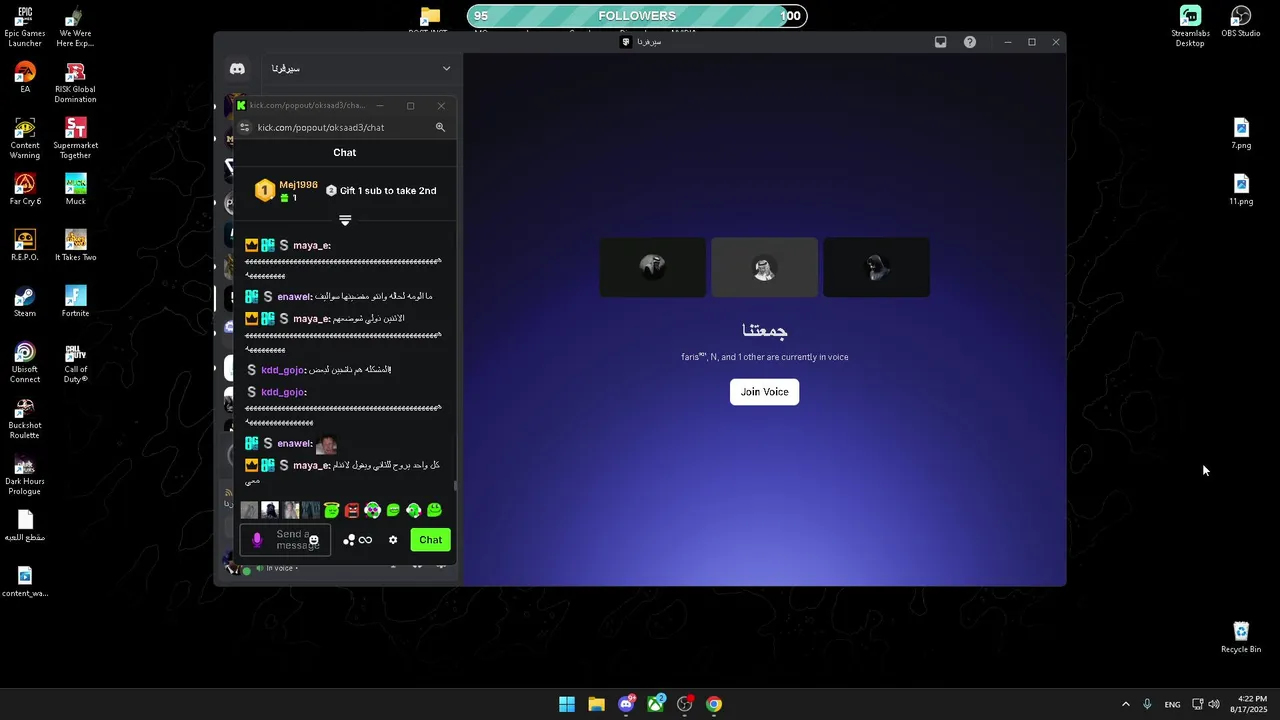The width and height of the screenshot is (1280, 720).
Task: Select It Takes Two desktop icon
Action: (x=75, y=246)
